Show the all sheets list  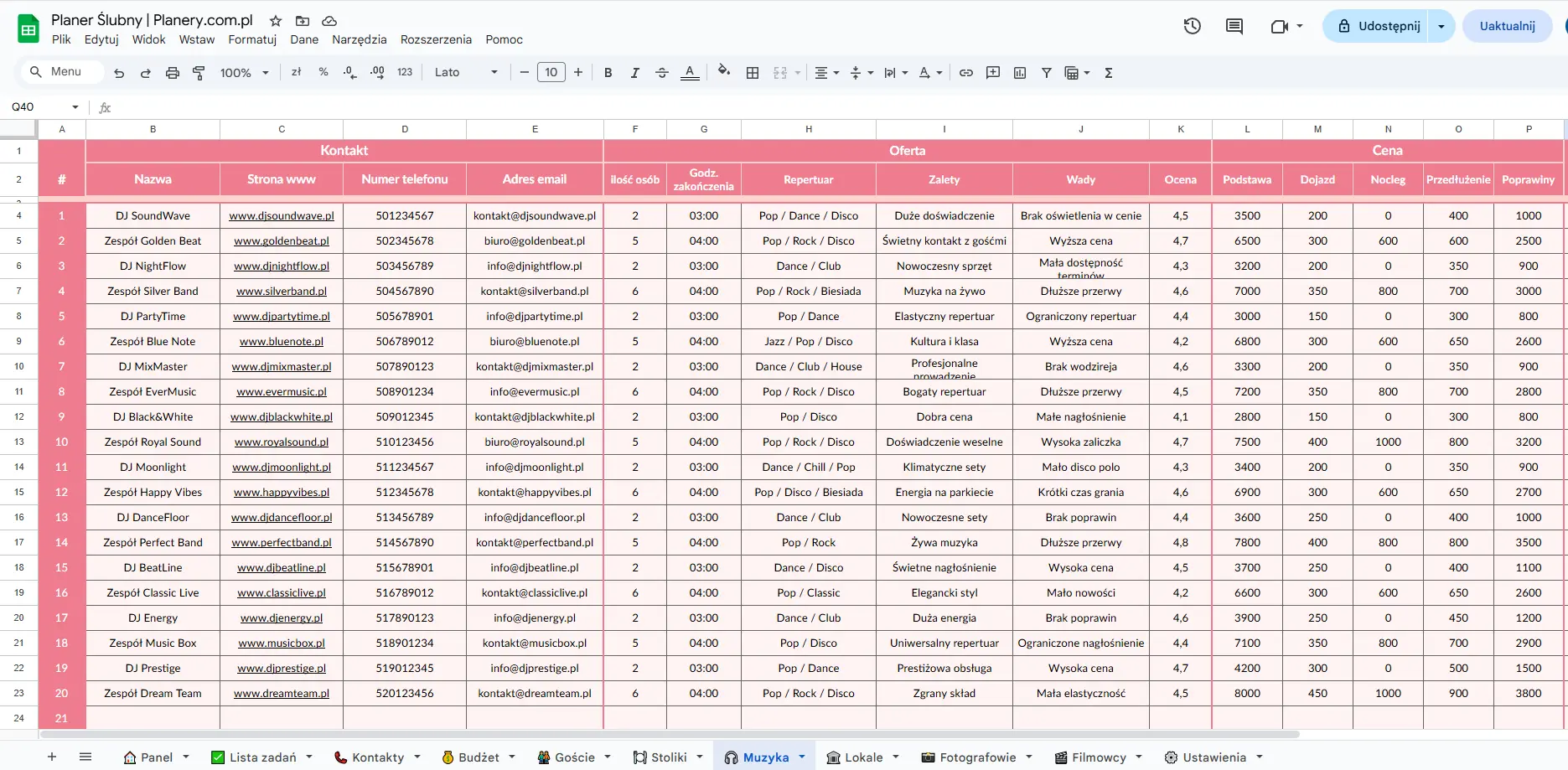[85, 757]
